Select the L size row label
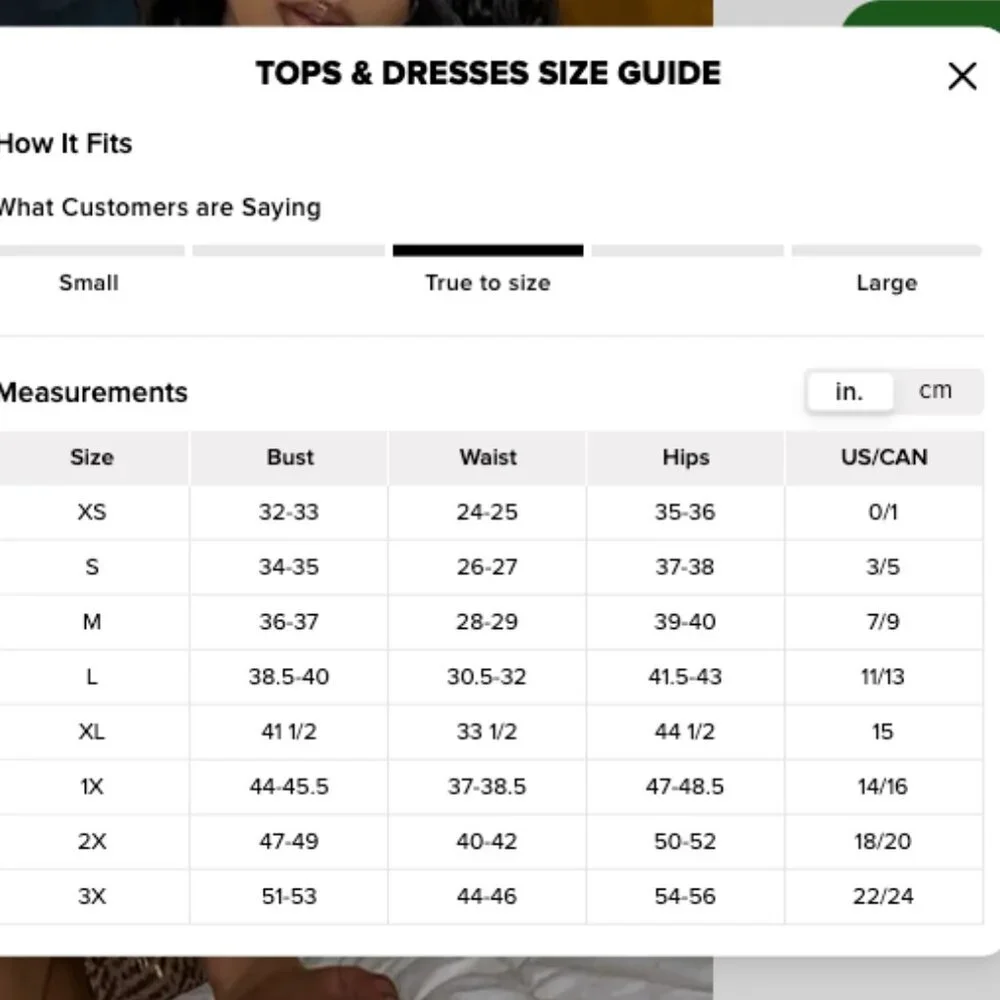The width and height of the screenshot is (1000, 1000). [92, 677]
